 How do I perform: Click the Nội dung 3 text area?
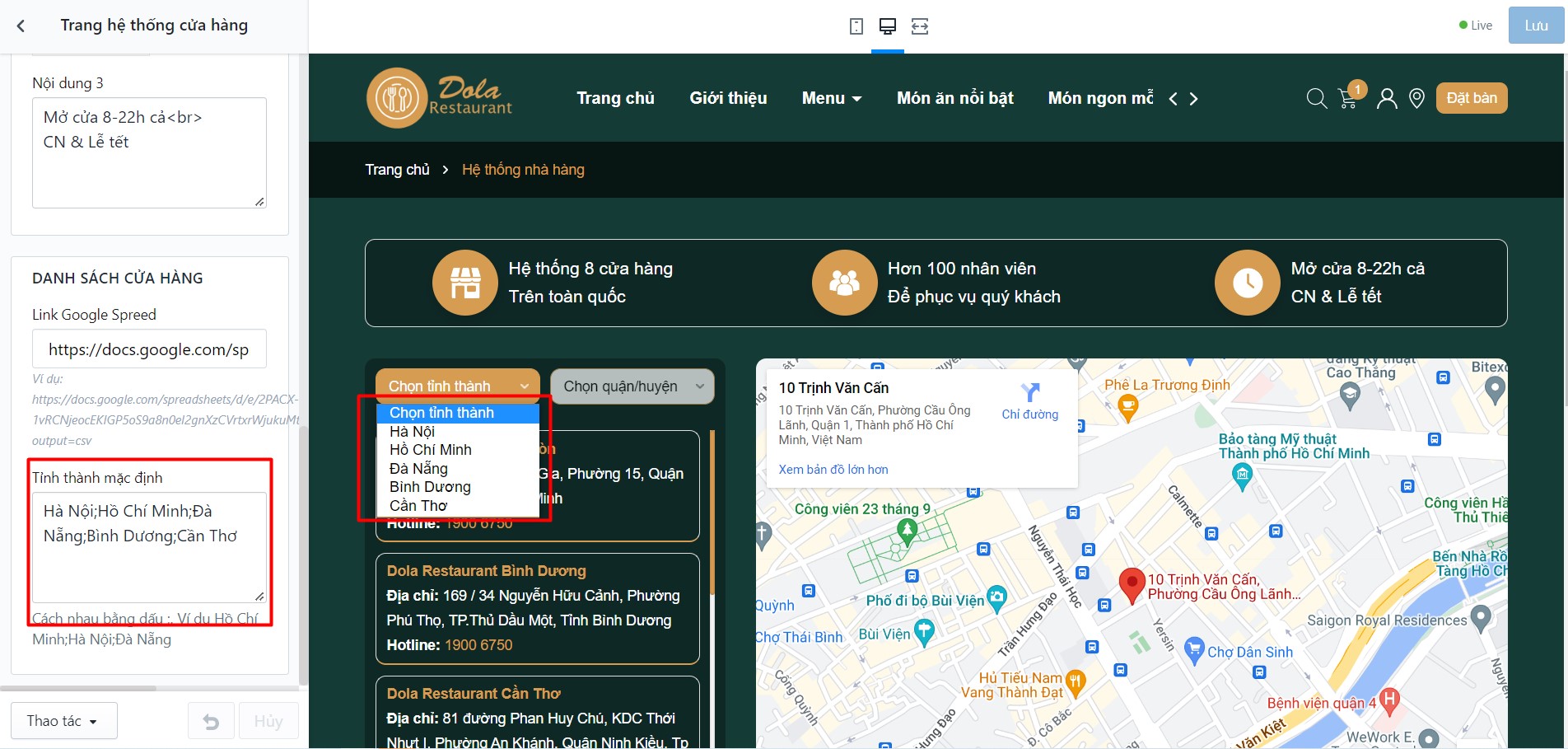point(149,152)
